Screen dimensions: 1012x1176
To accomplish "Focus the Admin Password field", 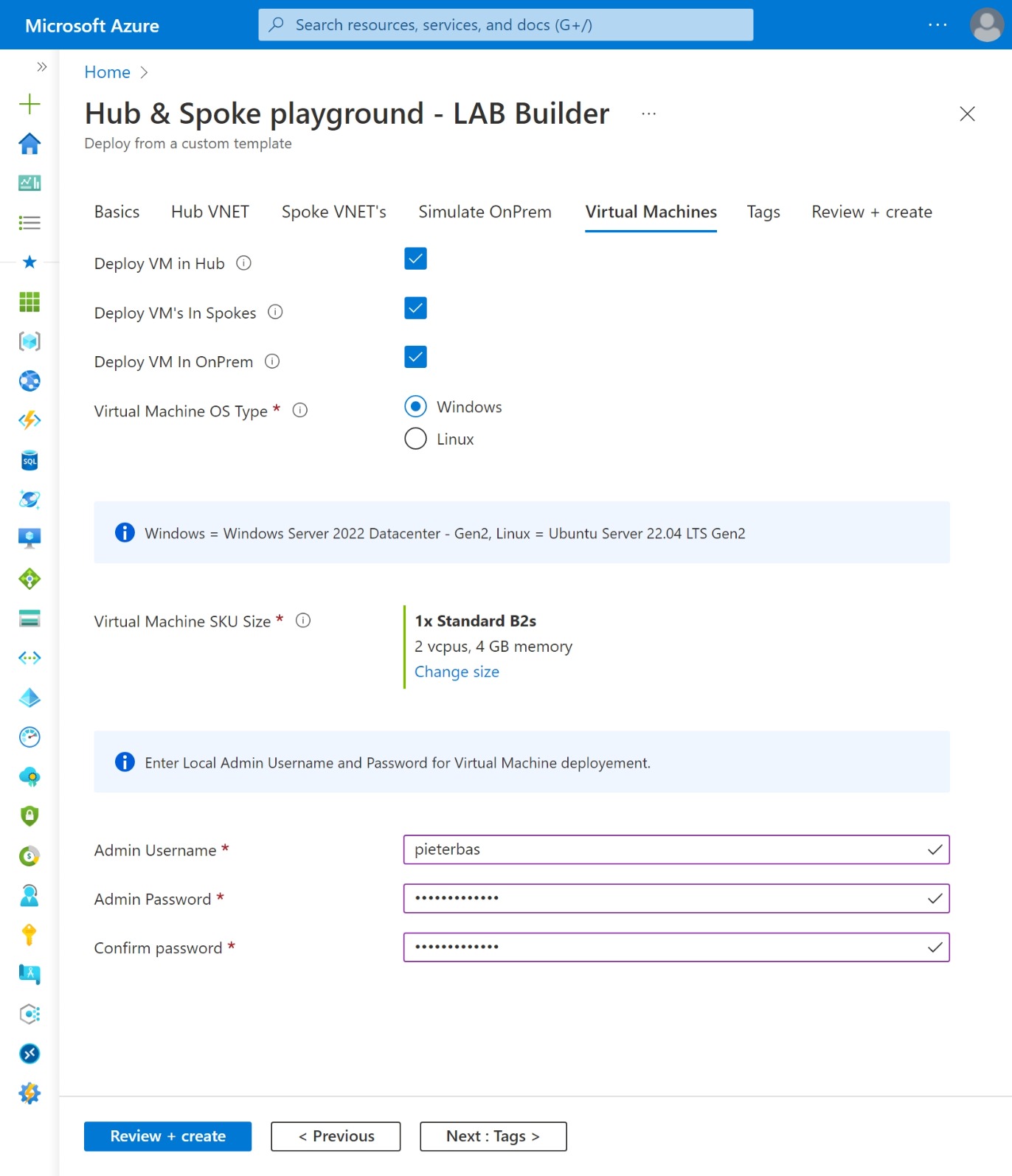I will coord(676,898).
